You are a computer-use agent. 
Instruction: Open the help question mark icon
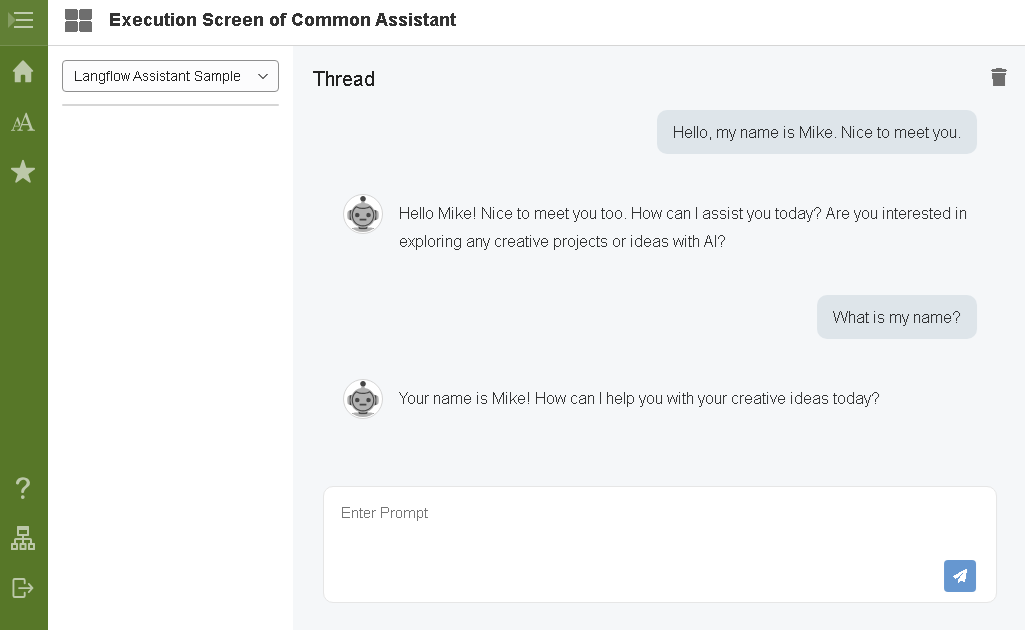click(22, 488)
